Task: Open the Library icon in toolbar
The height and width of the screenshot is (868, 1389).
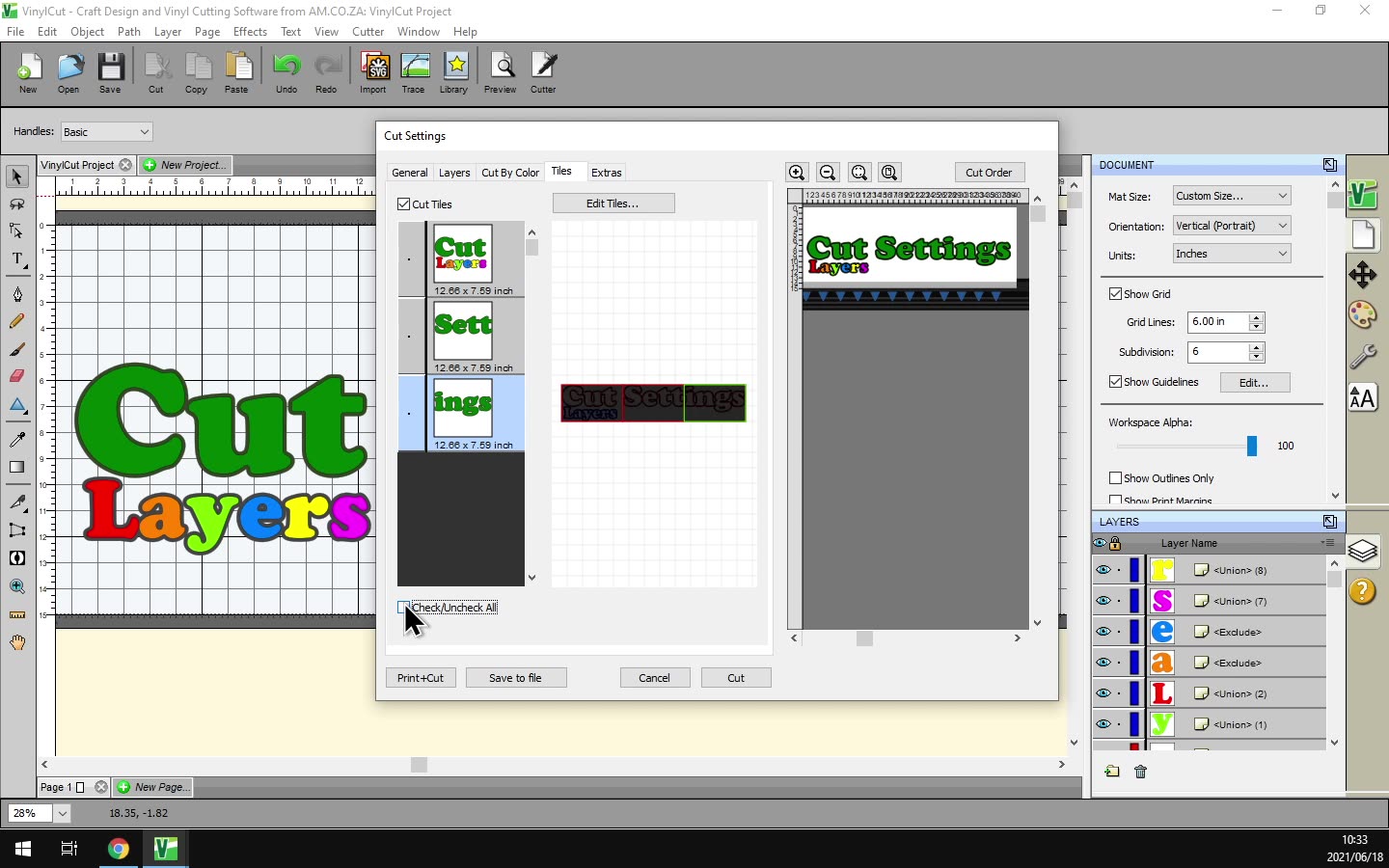Action: pyautogui.click(x=454, y=72)
